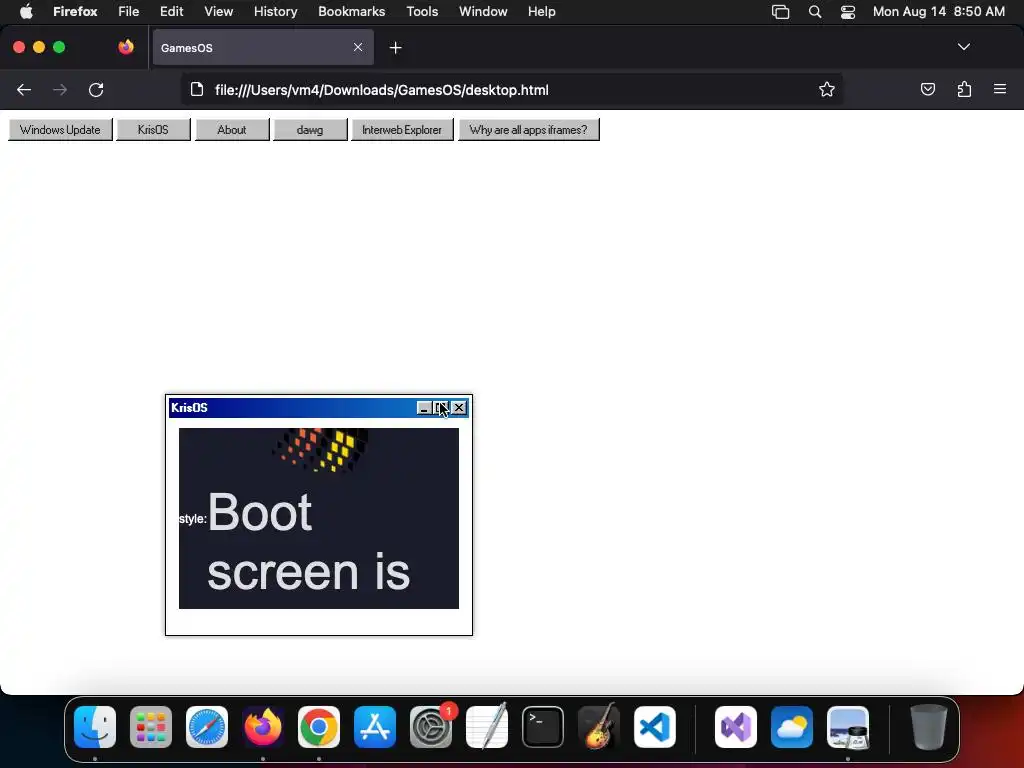This screenshot has width=1024, height=768.
Task: Click the KrisOS window title text
Action: coord(189,408)
